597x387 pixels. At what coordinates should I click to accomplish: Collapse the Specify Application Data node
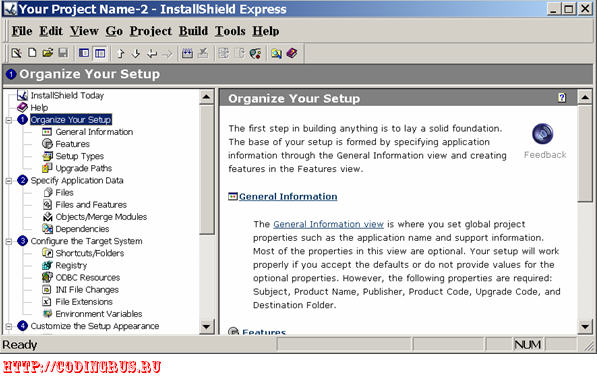(9, 181)
